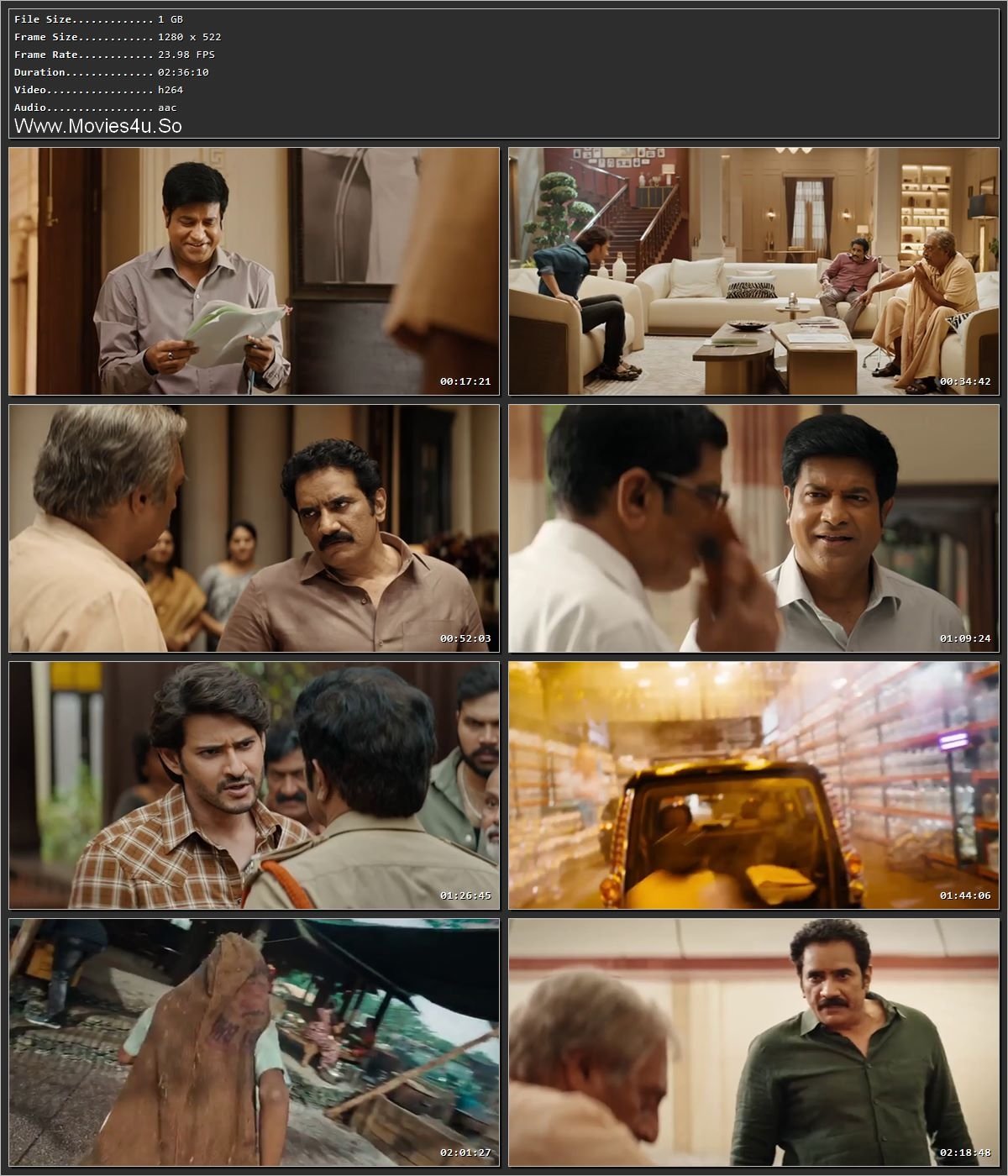Open the Www.Movies4u.So website link
Image resolution: width=1008 pixels, height=1176 pixels.
coord(98,126)
